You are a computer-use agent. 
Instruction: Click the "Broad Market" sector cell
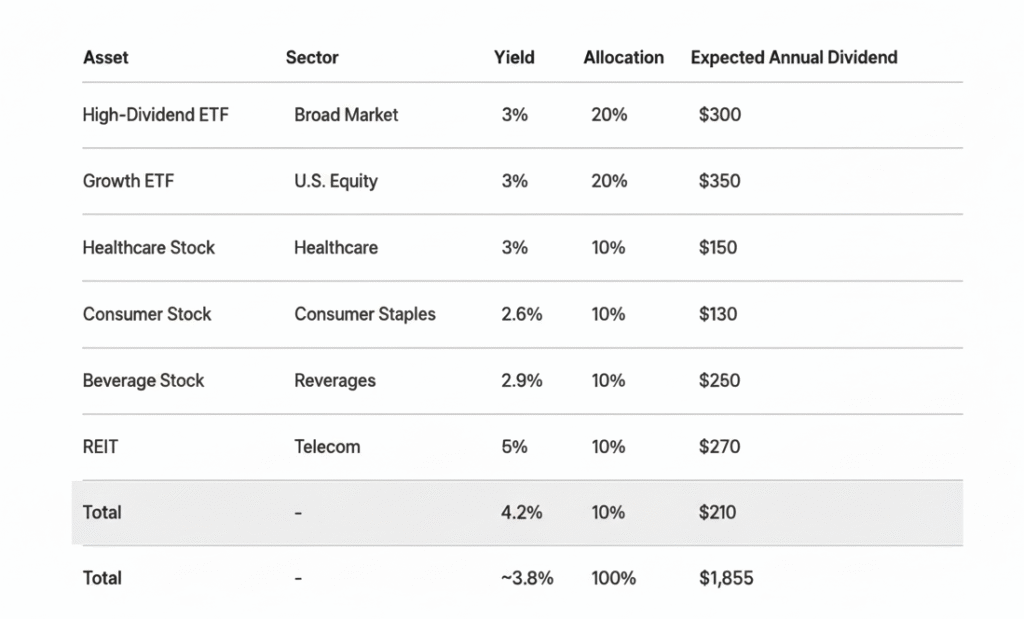[346, 115]
